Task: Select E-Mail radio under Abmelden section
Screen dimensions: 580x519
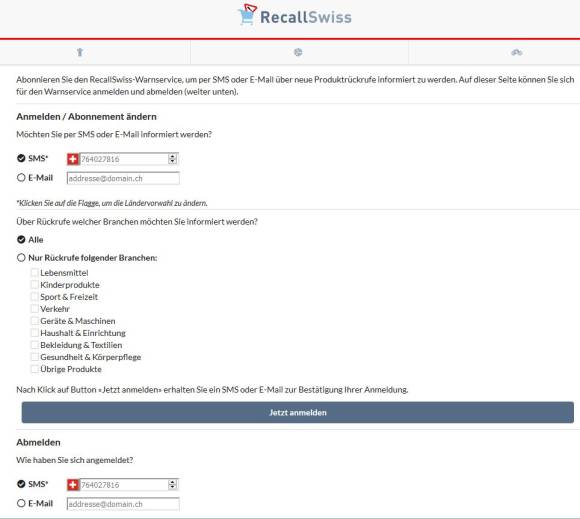Action: 21,503
